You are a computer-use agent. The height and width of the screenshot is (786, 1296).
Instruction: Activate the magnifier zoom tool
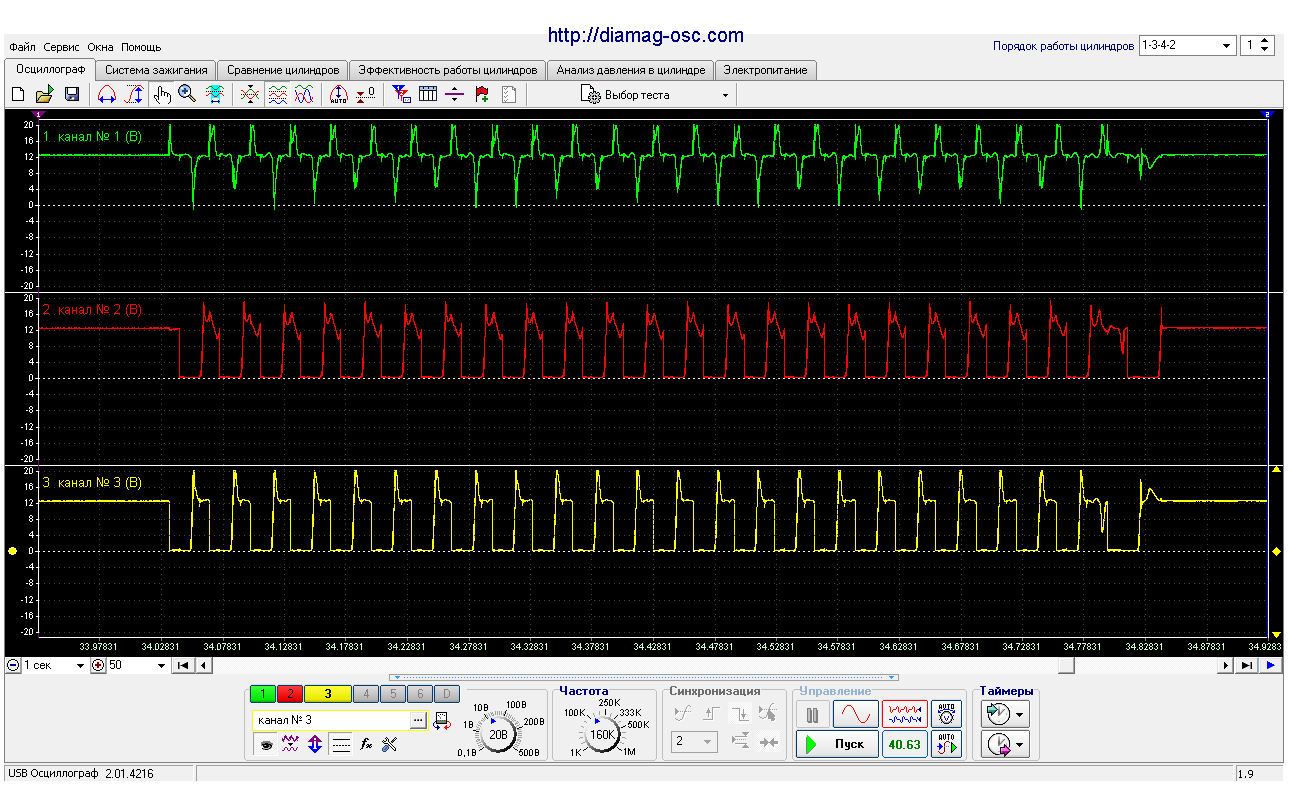187,94
